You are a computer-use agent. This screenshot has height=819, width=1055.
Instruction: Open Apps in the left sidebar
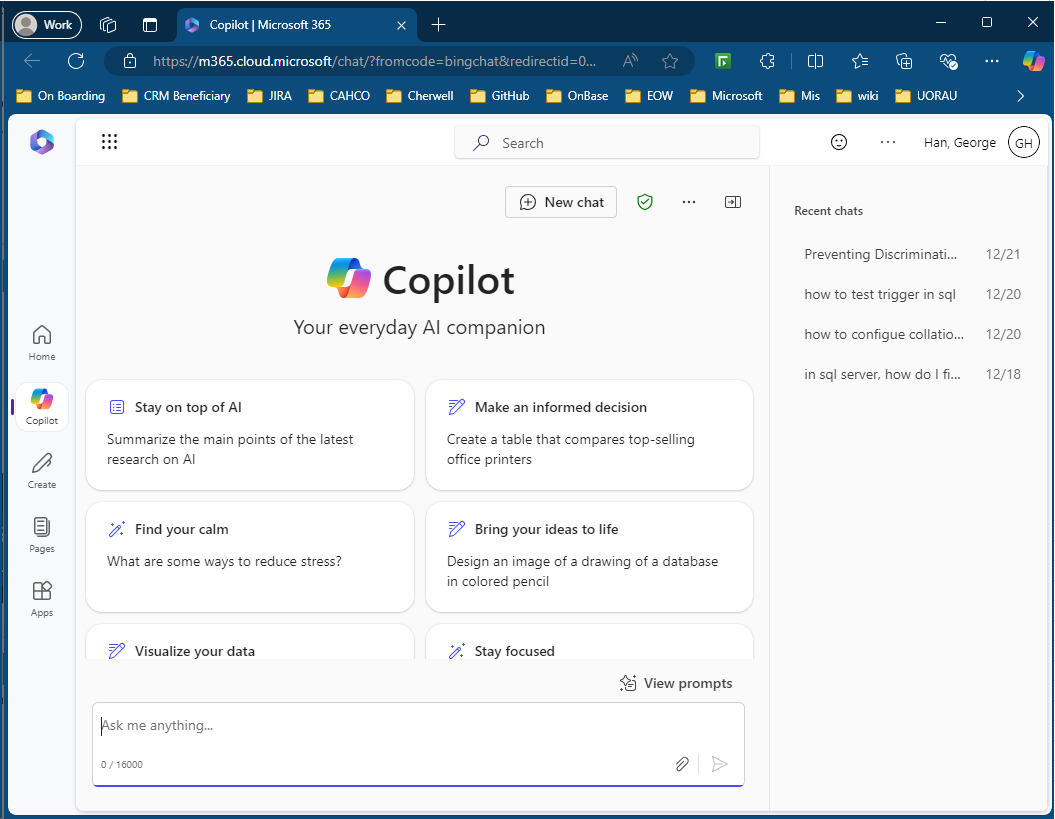pyautogui.click(x=42, y=599)
